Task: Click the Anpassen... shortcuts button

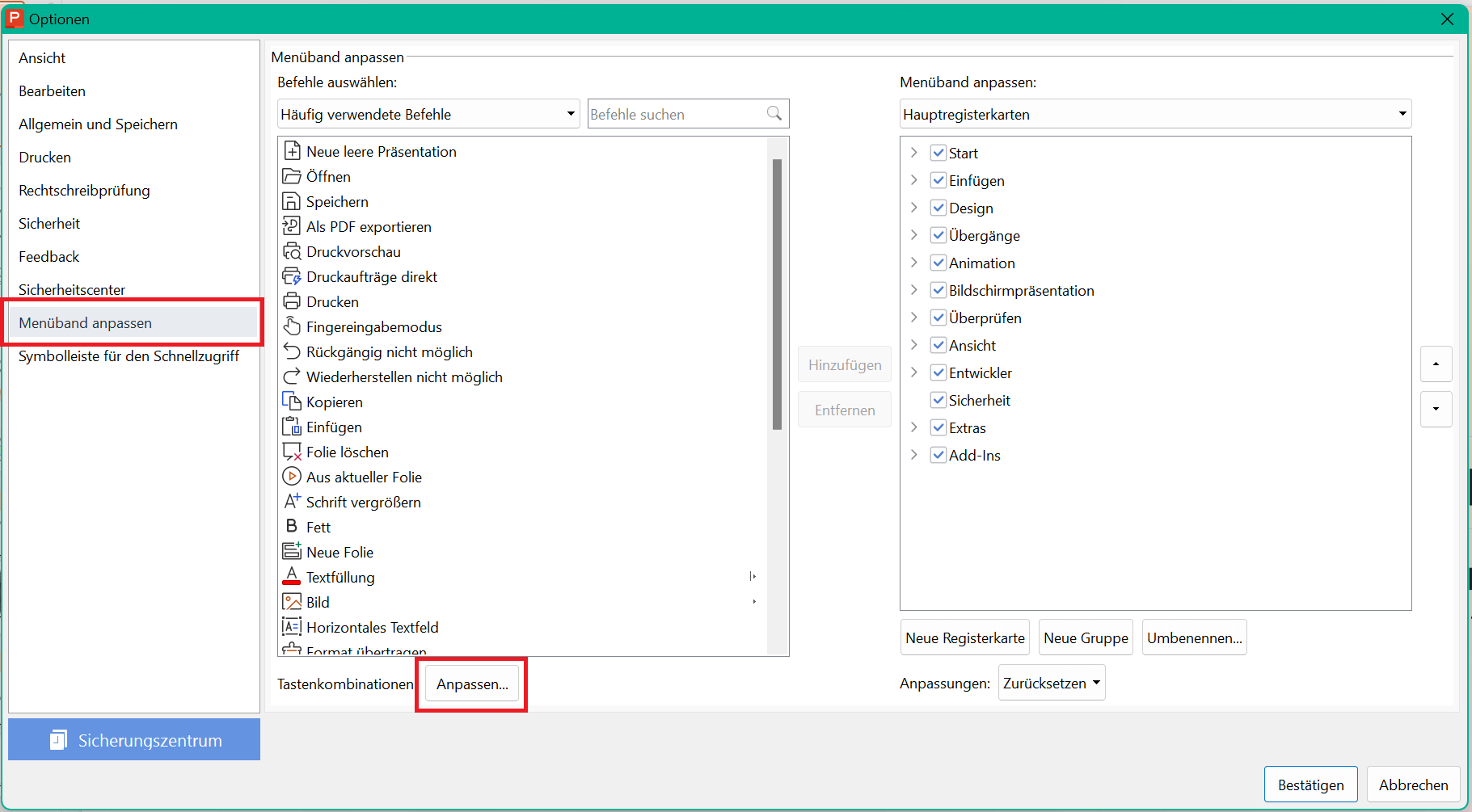Action: 472,684
